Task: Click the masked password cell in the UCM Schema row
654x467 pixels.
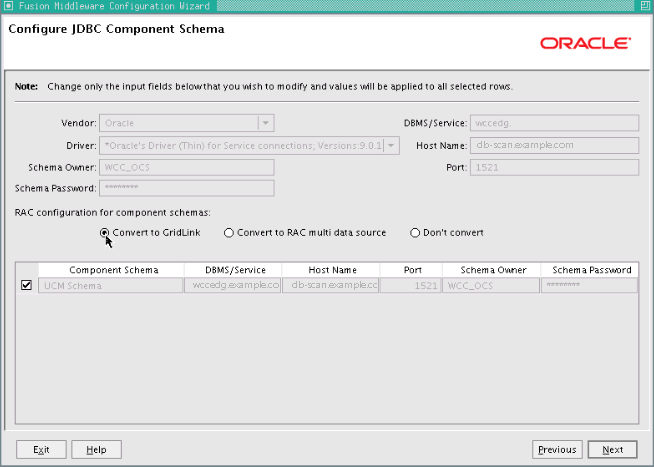Action: [x=589, y=285]
